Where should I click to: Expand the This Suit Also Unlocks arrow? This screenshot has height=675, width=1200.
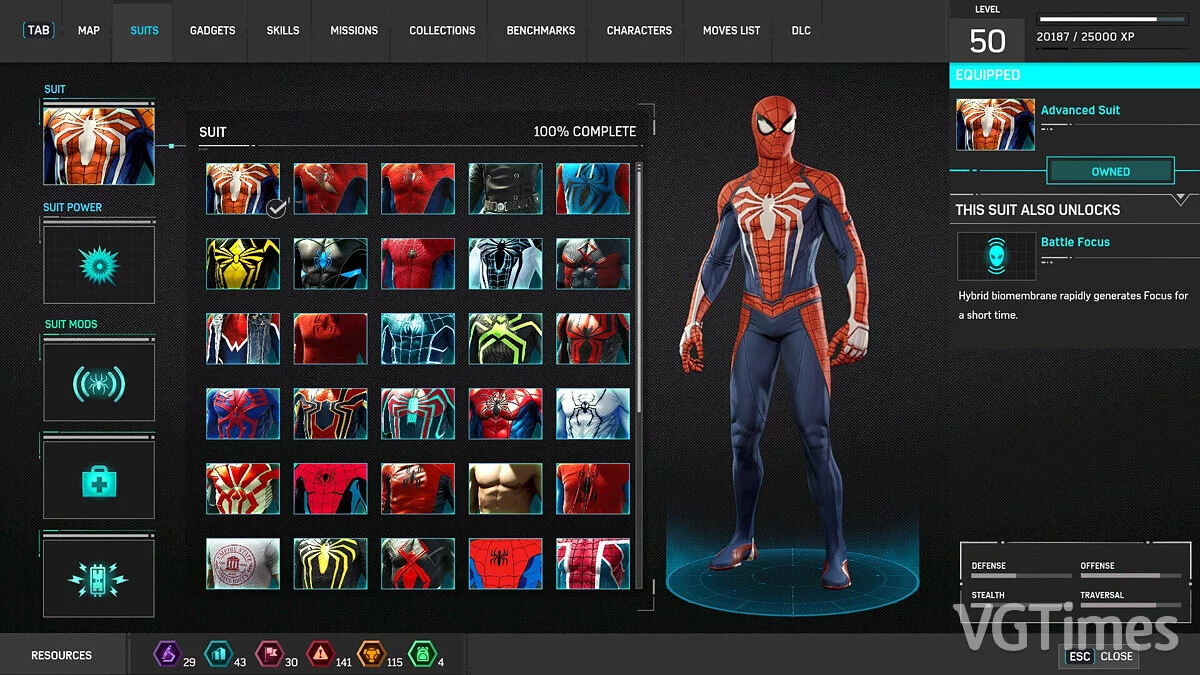(1180, 199)
